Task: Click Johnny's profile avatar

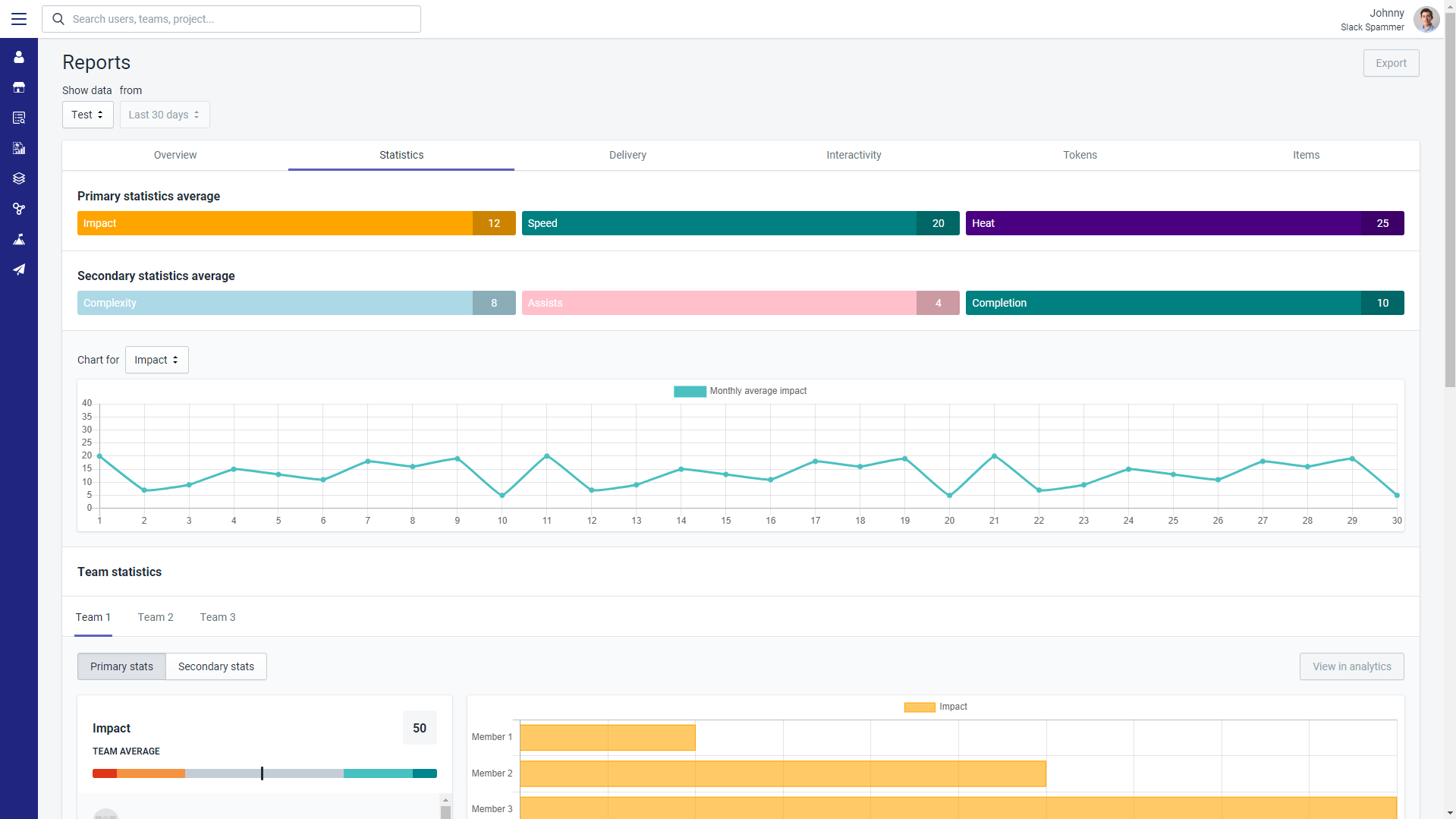Action: click(x=1426, y=20)
